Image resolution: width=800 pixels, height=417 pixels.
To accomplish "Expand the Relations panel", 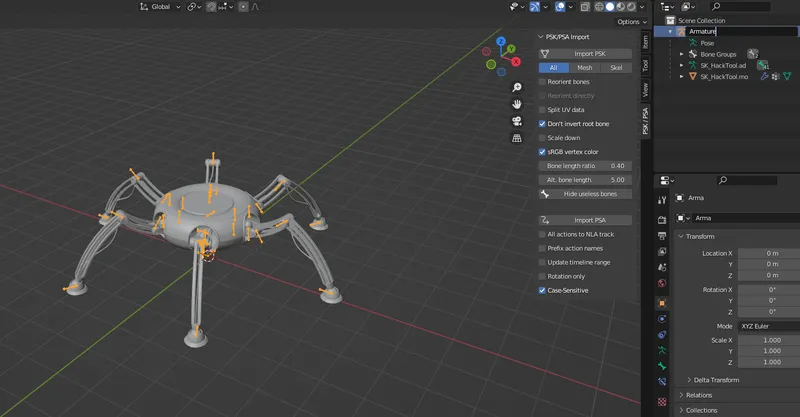I will tap(681, 395).
